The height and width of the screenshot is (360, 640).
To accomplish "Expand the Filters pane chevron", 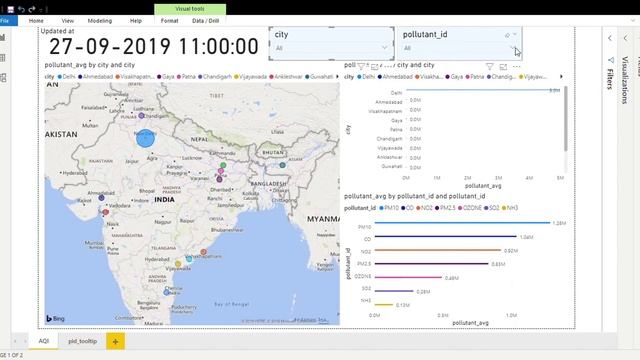I will click(x=610, y=38).
